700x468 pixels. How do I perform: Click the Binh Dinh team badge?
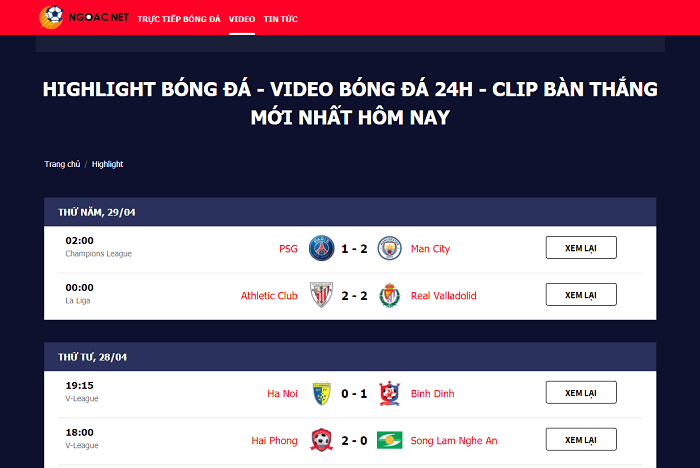coord(389,393)
